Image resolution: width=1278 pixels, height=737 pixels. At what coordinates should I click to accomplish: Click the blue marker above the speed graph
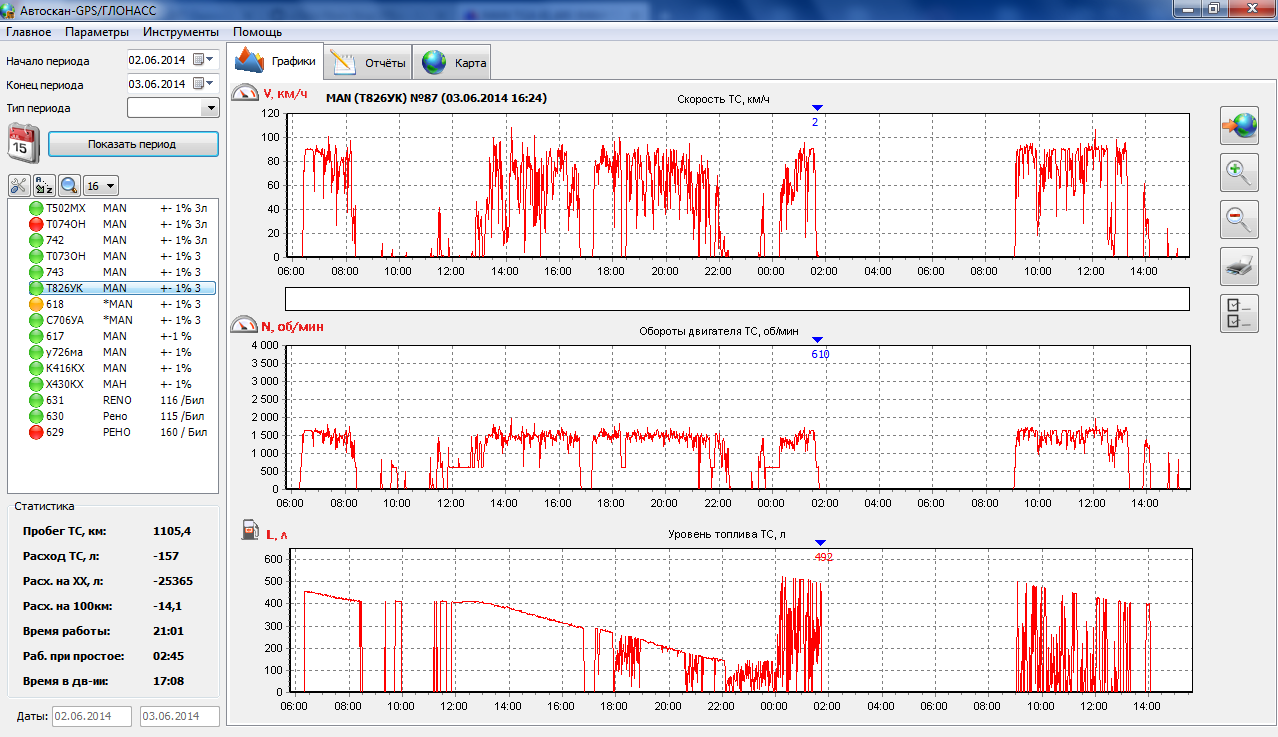point(817,108)
